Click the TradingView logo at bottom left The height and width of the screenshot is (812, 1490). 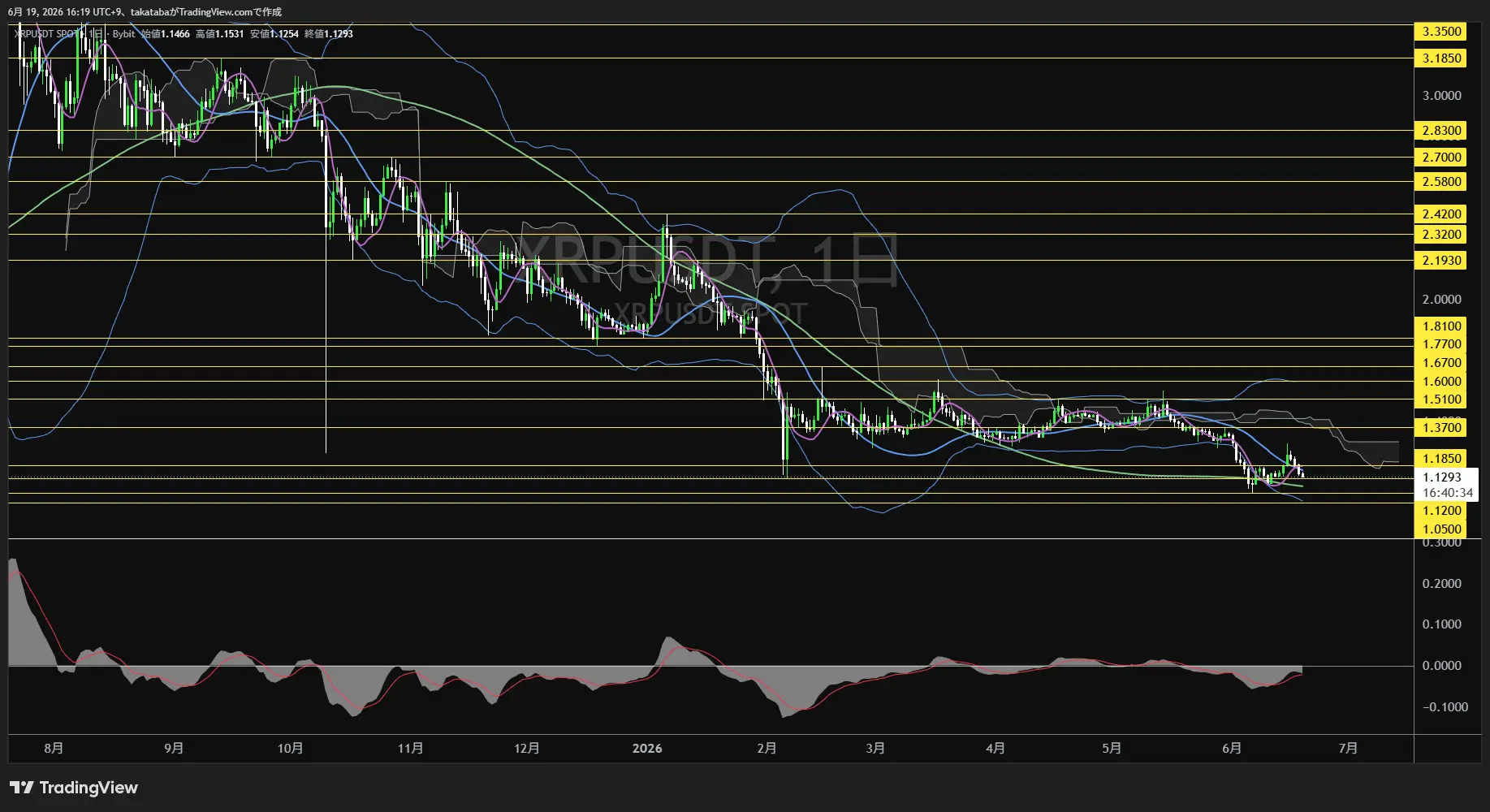click(74, 788)
